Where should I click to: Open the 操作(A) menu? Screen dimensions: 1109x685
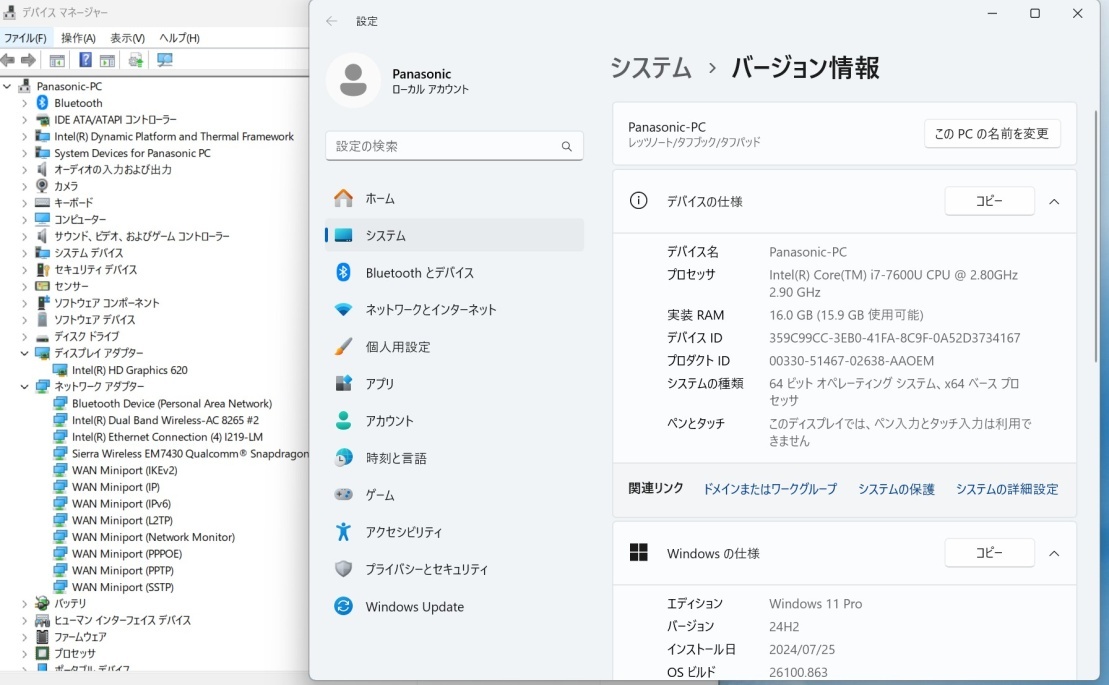click(78, 38)
